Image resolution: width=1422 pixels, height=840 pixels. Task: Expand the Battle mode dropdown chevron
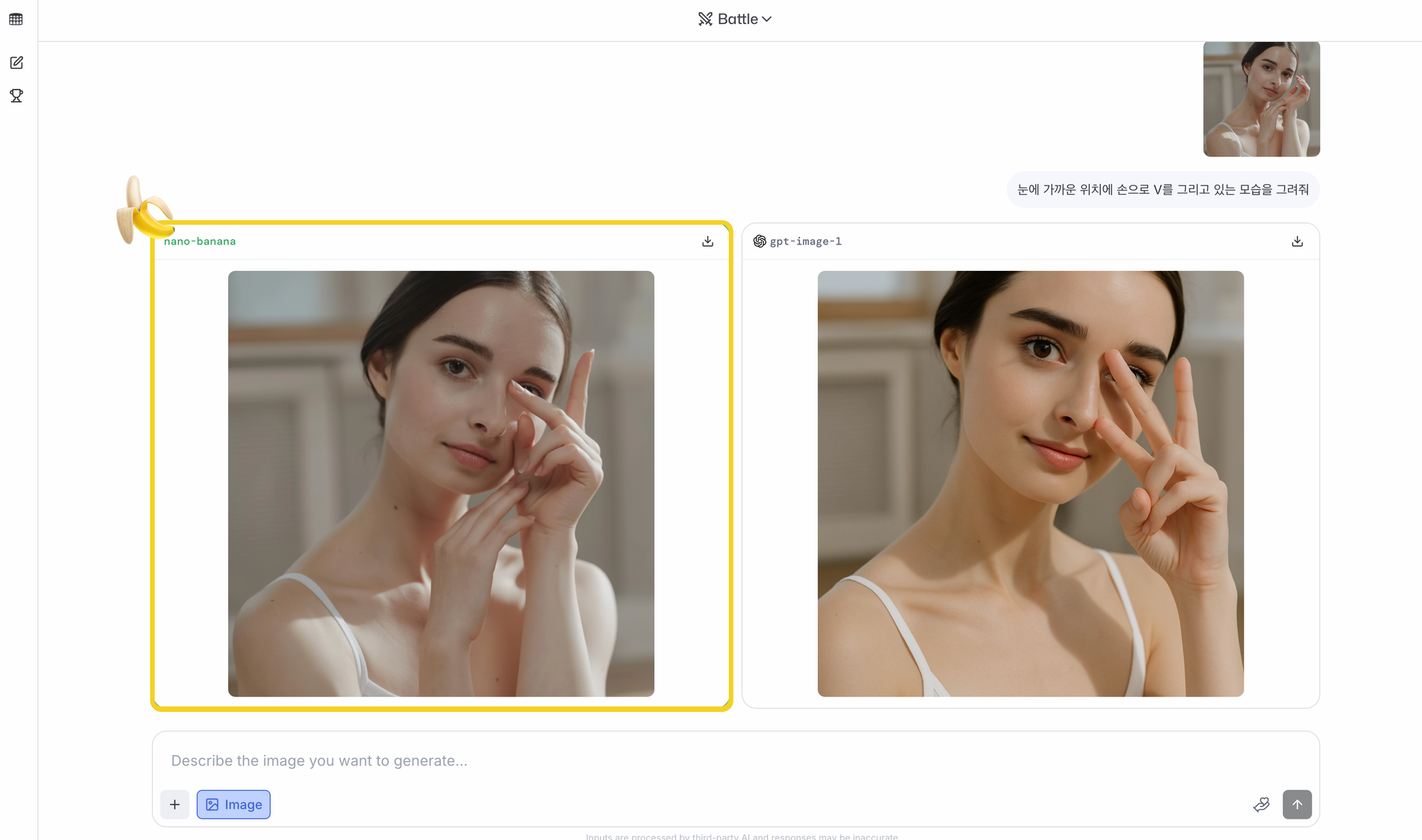coord(766,19)
